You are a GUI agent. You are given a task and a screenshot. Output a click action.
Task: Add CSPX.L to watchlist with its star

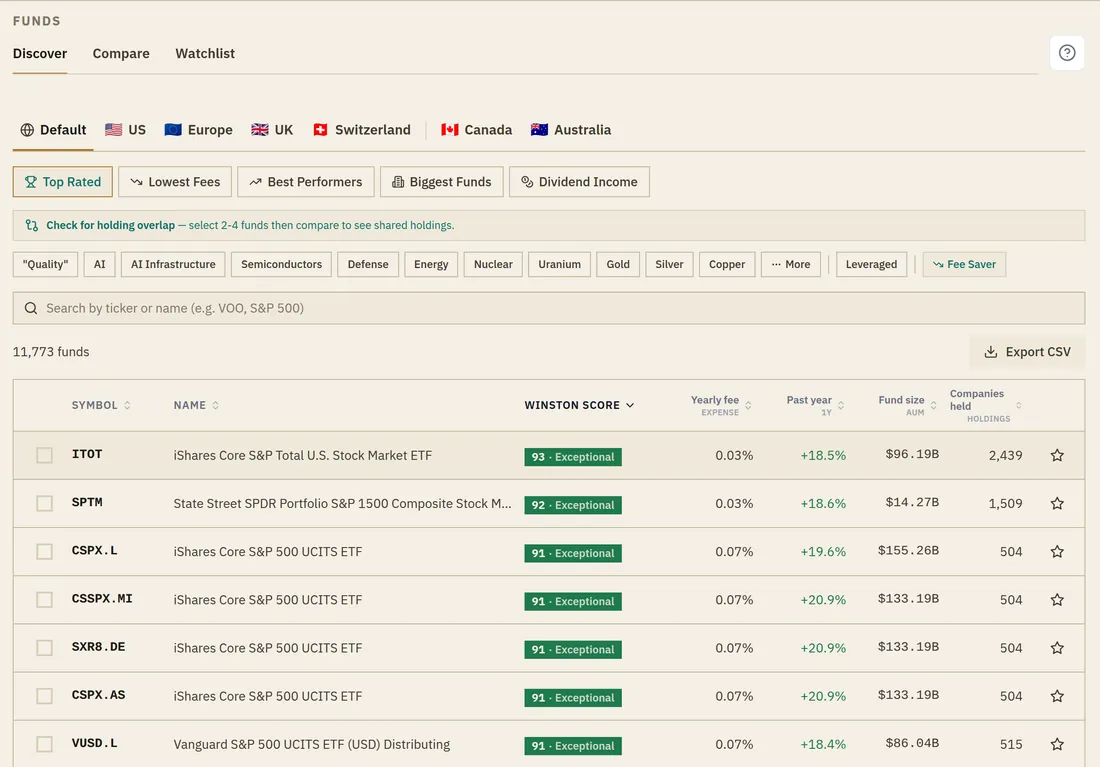coord(1057,552)
